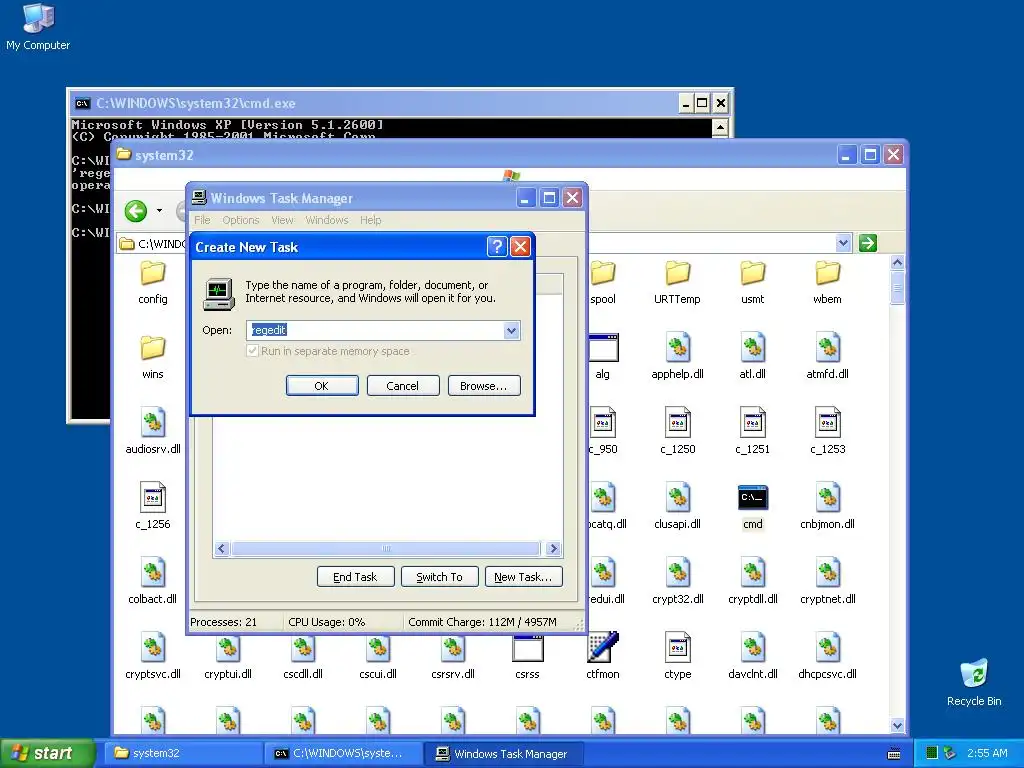1024x768 pixels.
Task: Toggle Run in separate memory space checkbox
Action: click(x=253, y=351)
